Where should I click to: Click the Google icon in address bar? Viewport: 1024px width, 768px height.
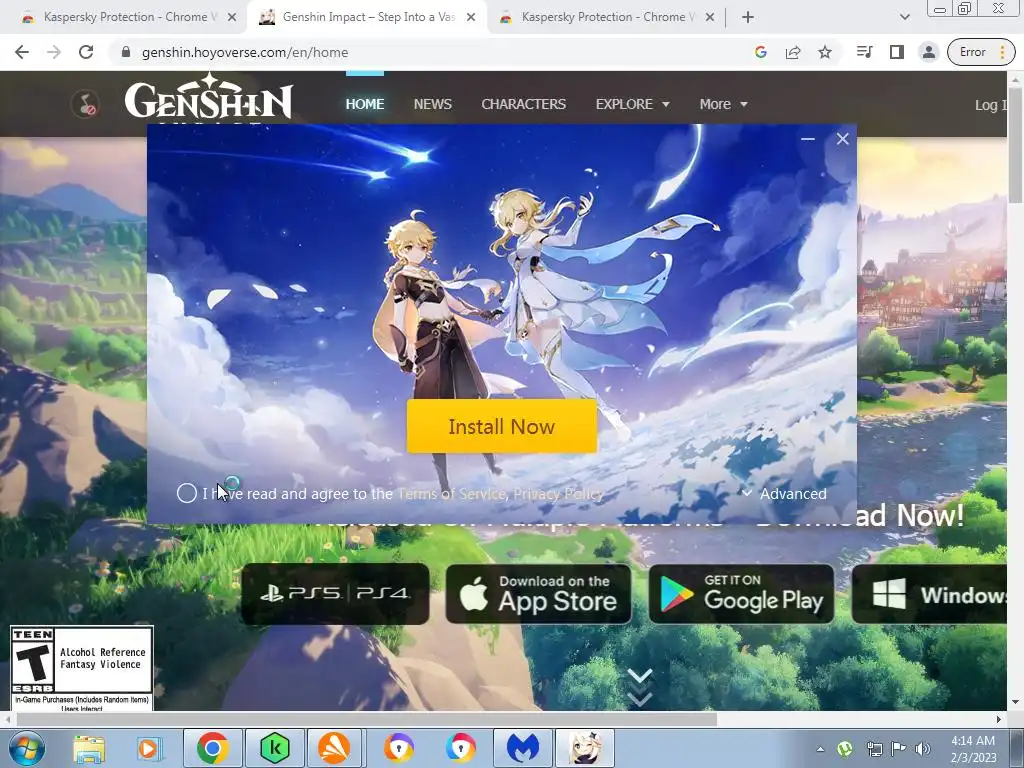pyautogui.click(x=761, y=52)
